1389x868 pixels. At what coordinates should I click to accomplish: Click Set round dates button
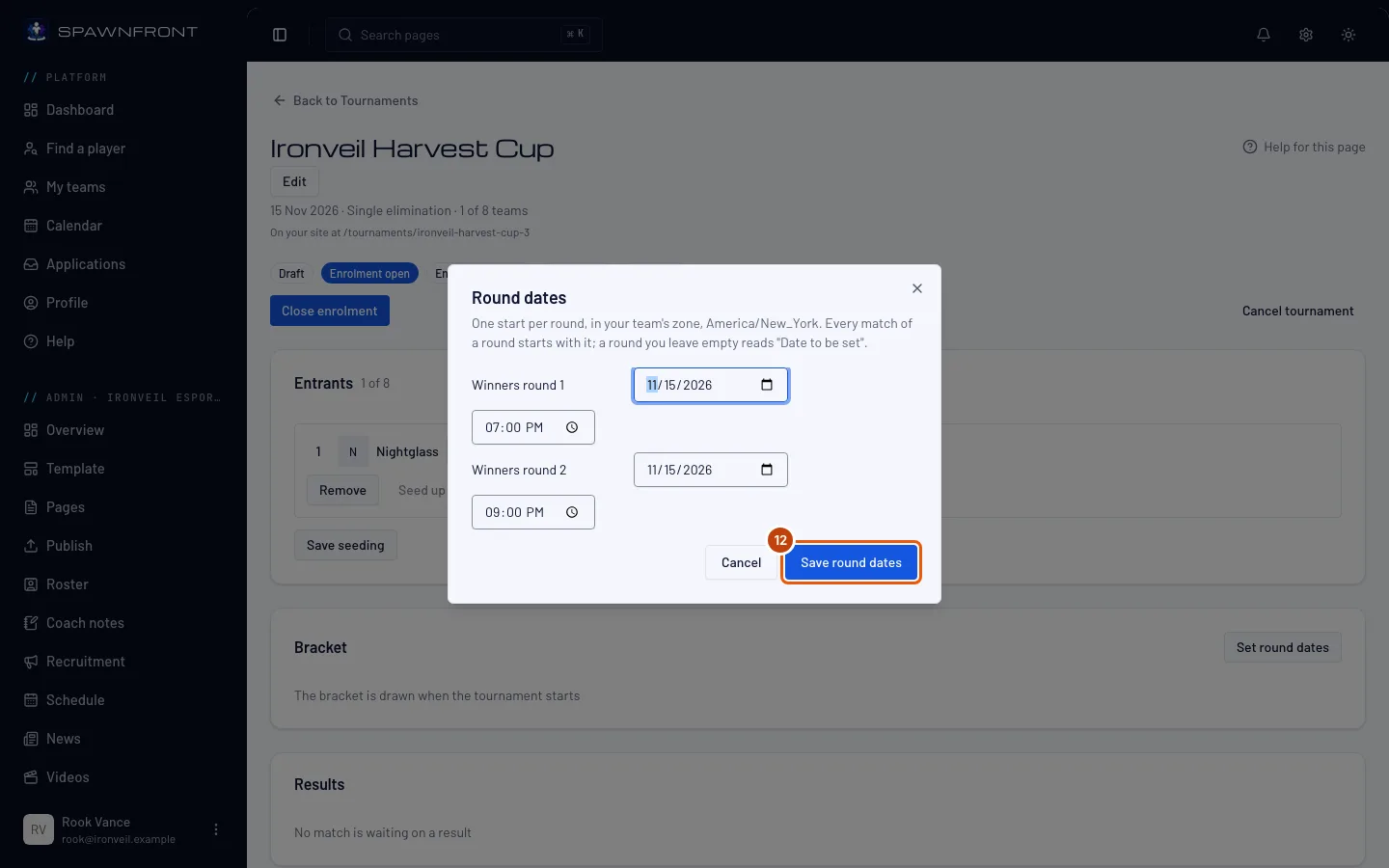pyautogui.click(x=1282, y=647)
